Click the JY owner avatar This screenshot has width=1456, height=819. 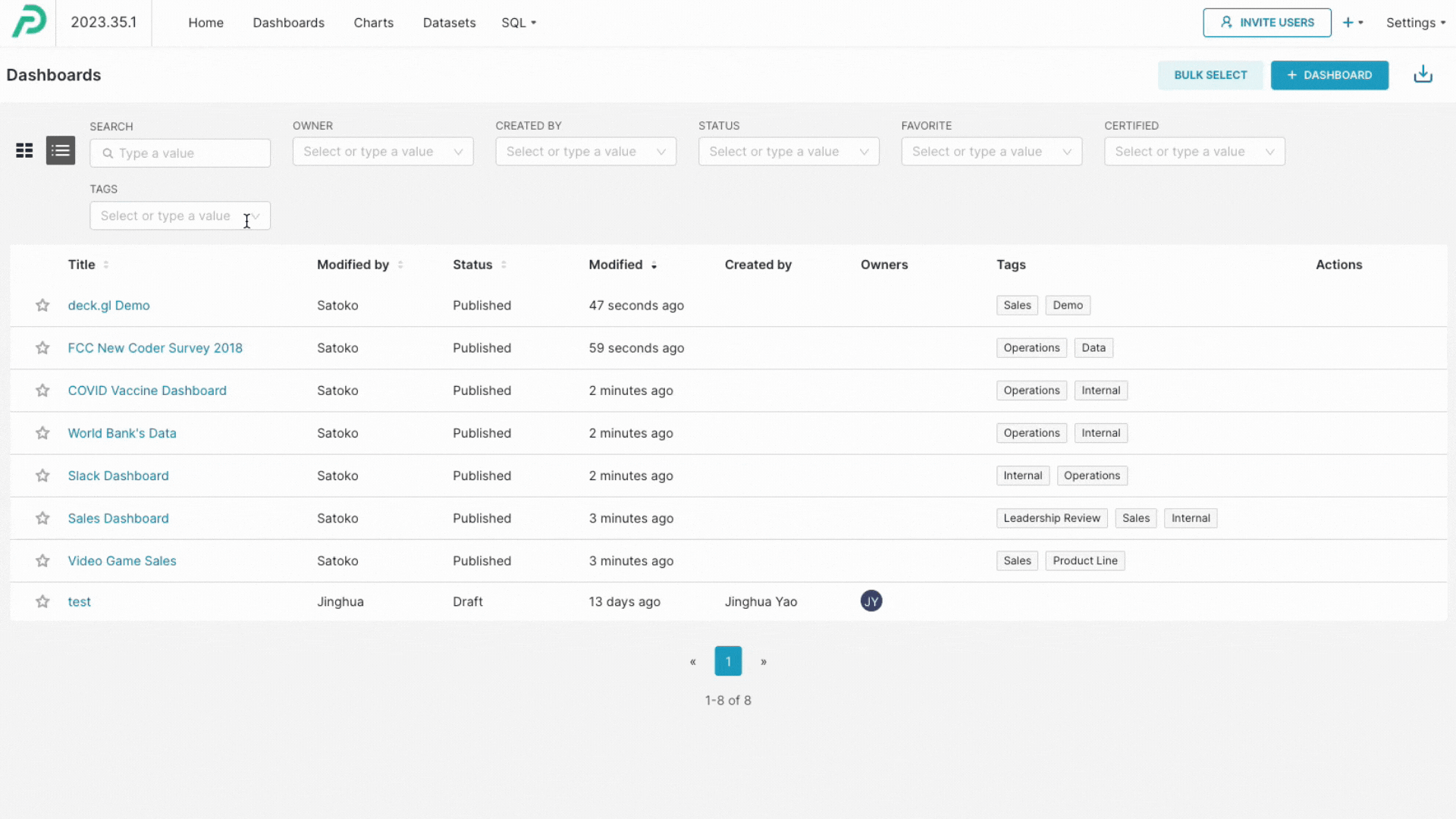871,601
